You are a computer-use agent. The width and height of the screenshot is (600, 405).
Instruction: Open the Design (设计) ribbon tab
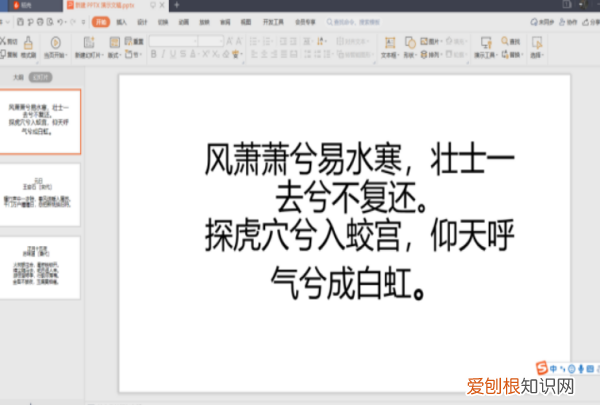[x=142, y=22]
